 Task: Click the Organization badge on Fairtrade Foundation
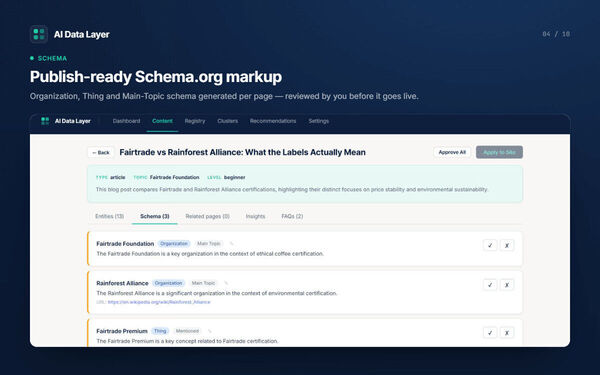point(174,244)
